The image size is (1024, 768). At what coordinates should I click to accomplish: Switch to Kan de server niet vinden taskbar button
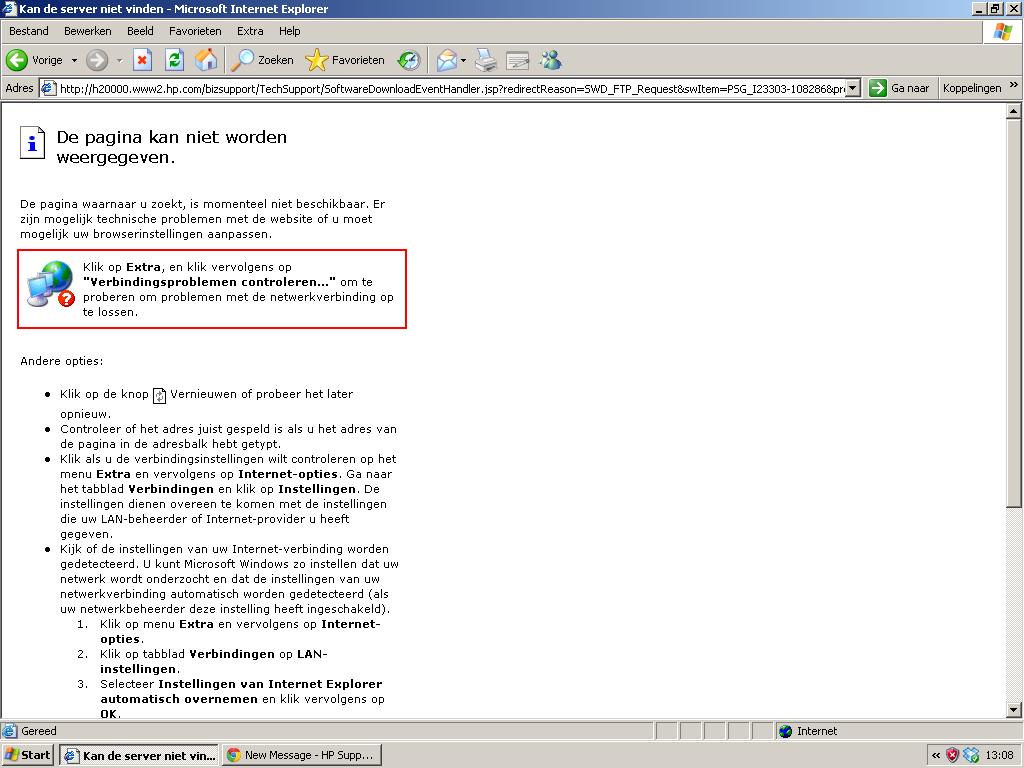[x=140, y=755]
